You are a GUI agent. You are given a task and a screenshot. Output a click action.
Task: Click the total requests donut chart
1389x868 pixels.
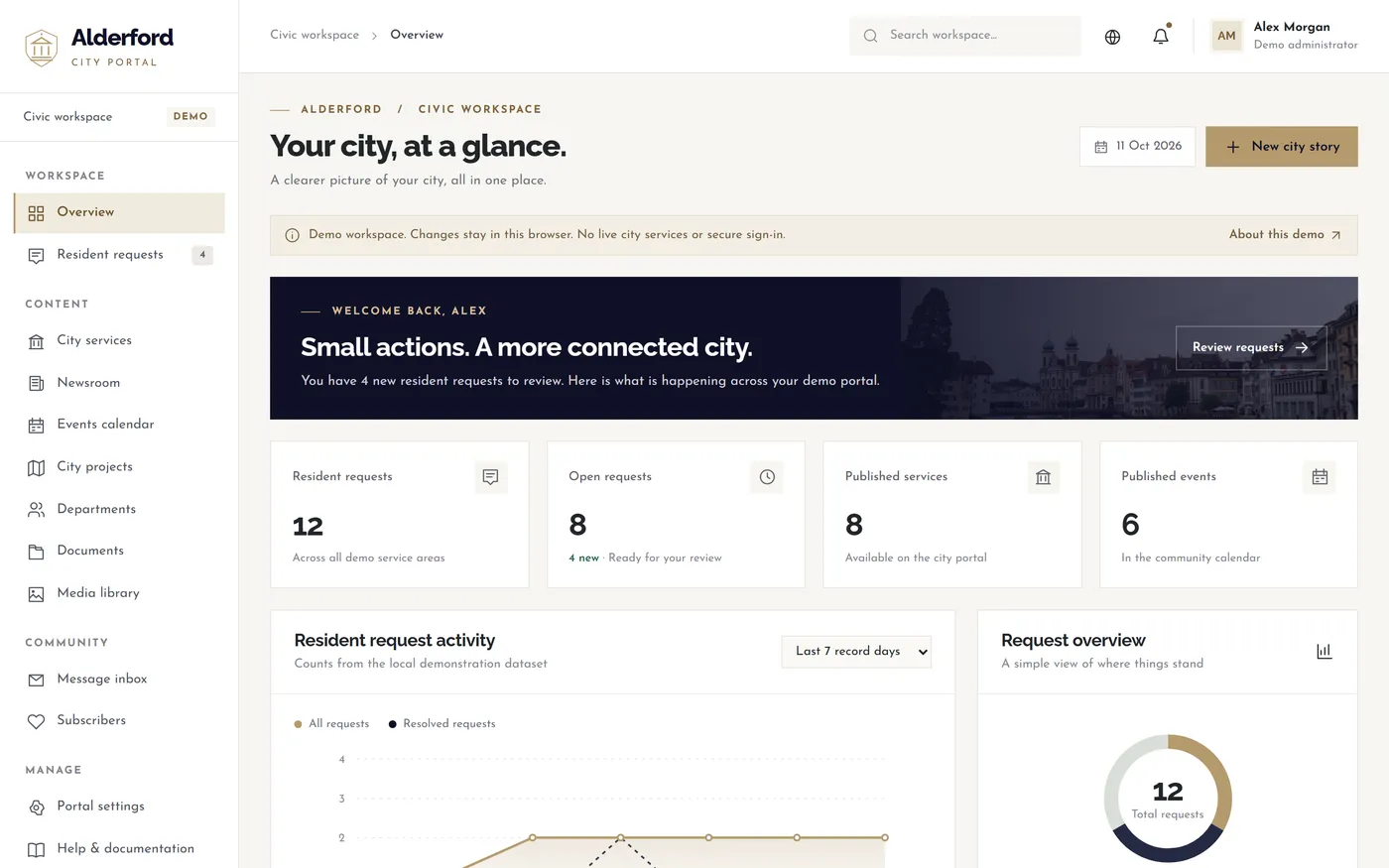[x=1168, y=799]
